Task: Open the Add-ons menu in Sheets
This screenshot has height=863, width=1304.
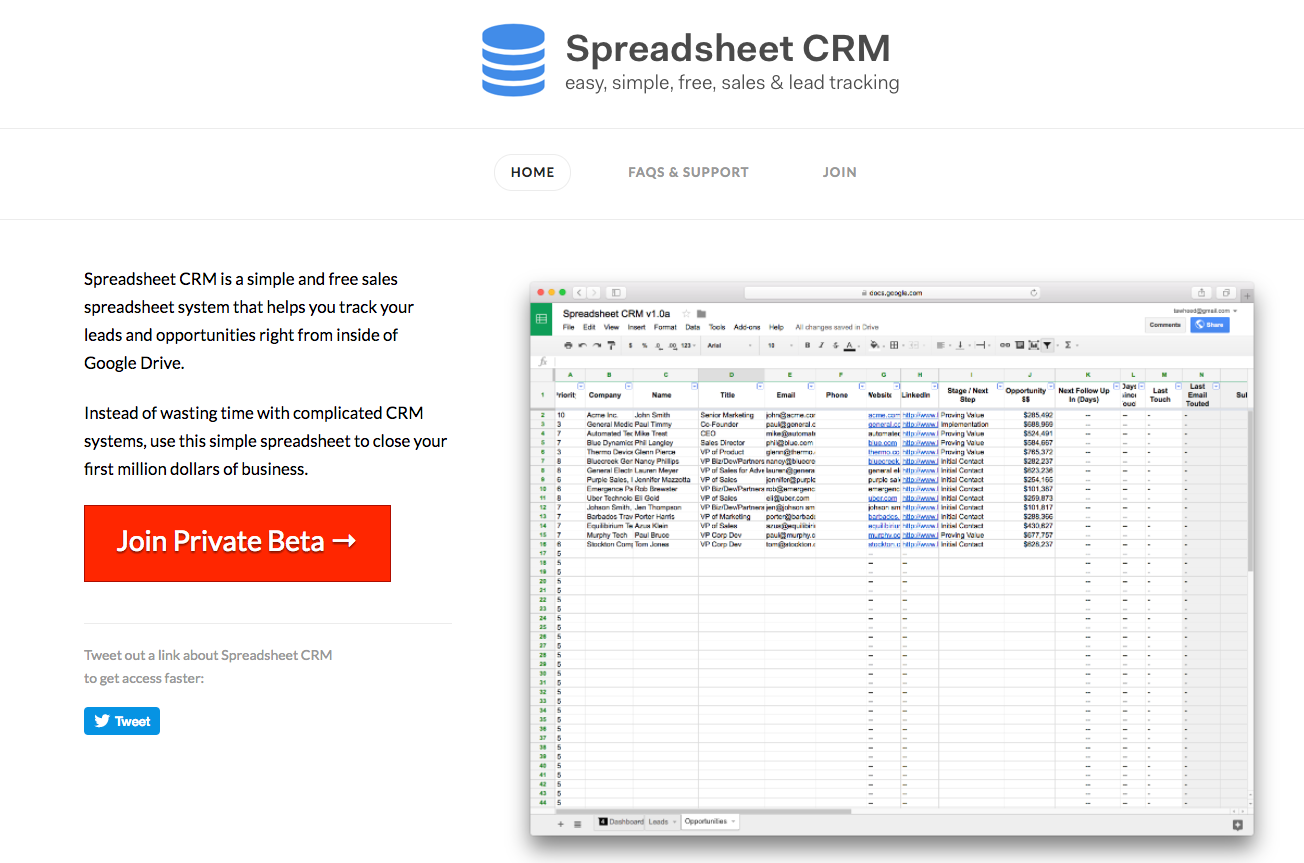Action: [747, 327]
